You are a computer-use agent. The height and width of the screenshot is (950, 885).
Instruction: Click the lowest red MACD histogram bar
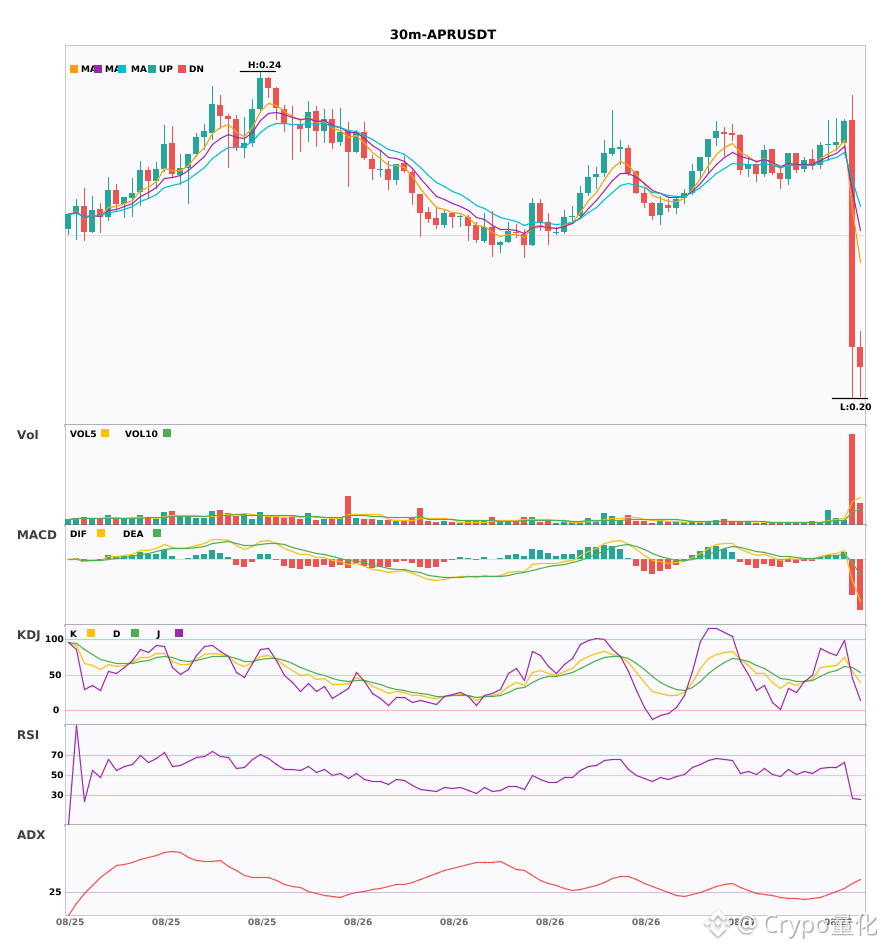click(x=860, y=584)
